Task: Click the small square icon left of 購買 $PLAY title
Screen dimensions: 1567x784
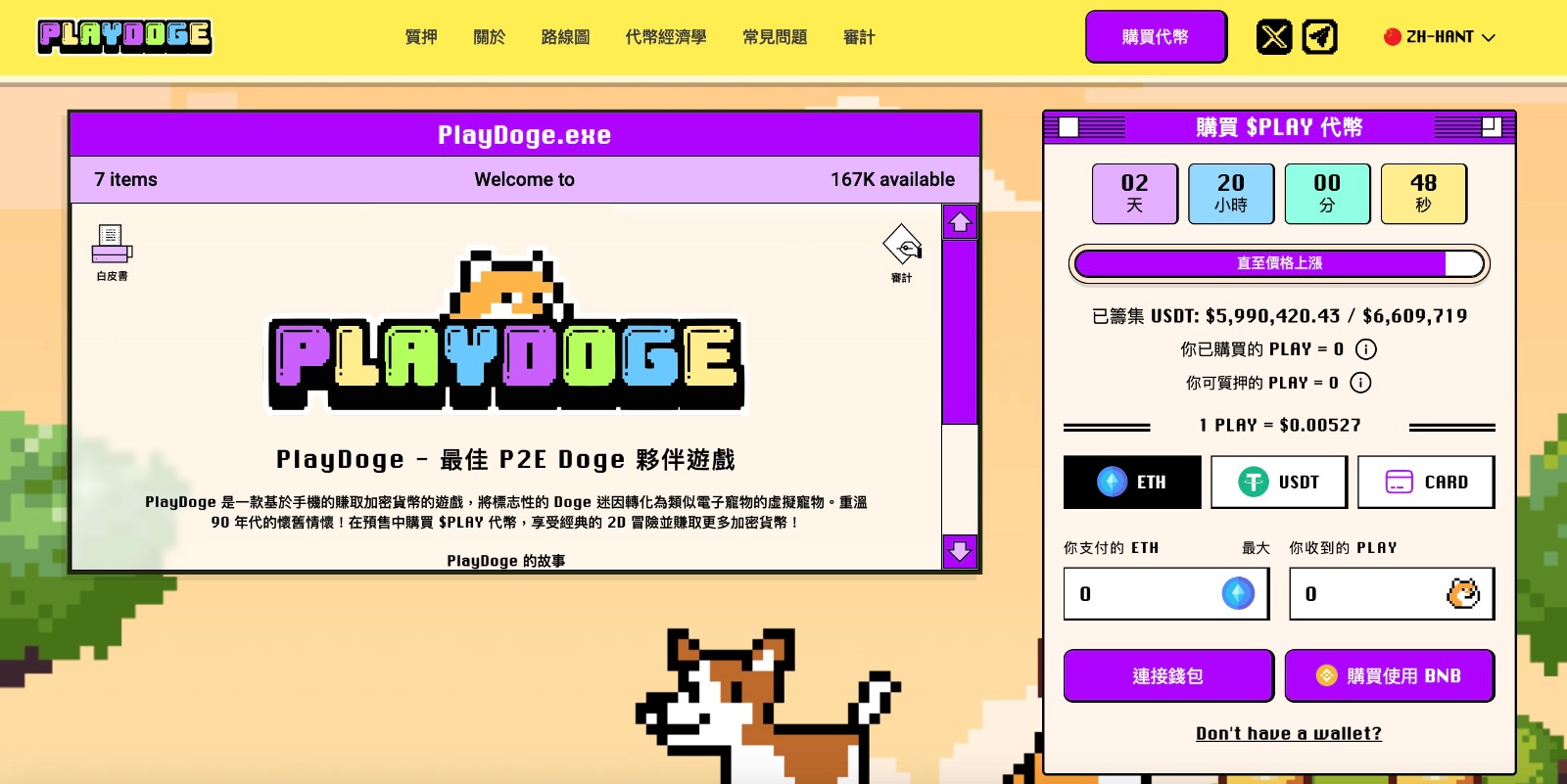Action: pos(1068,127)
